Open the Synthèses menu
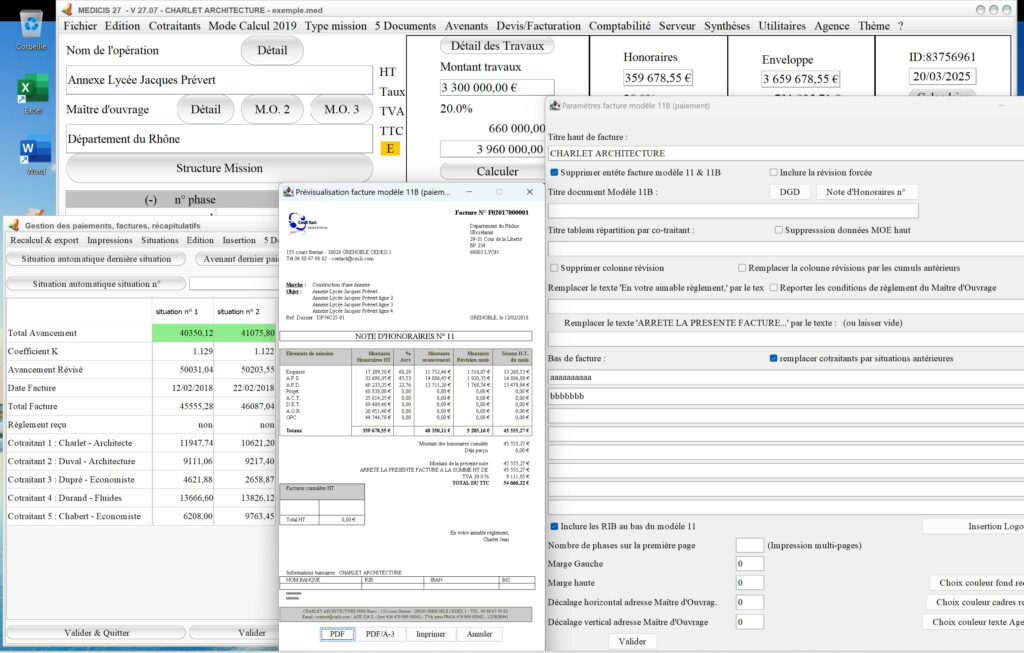The height and width of the screenshot is (653, 1024). [726, 26]
